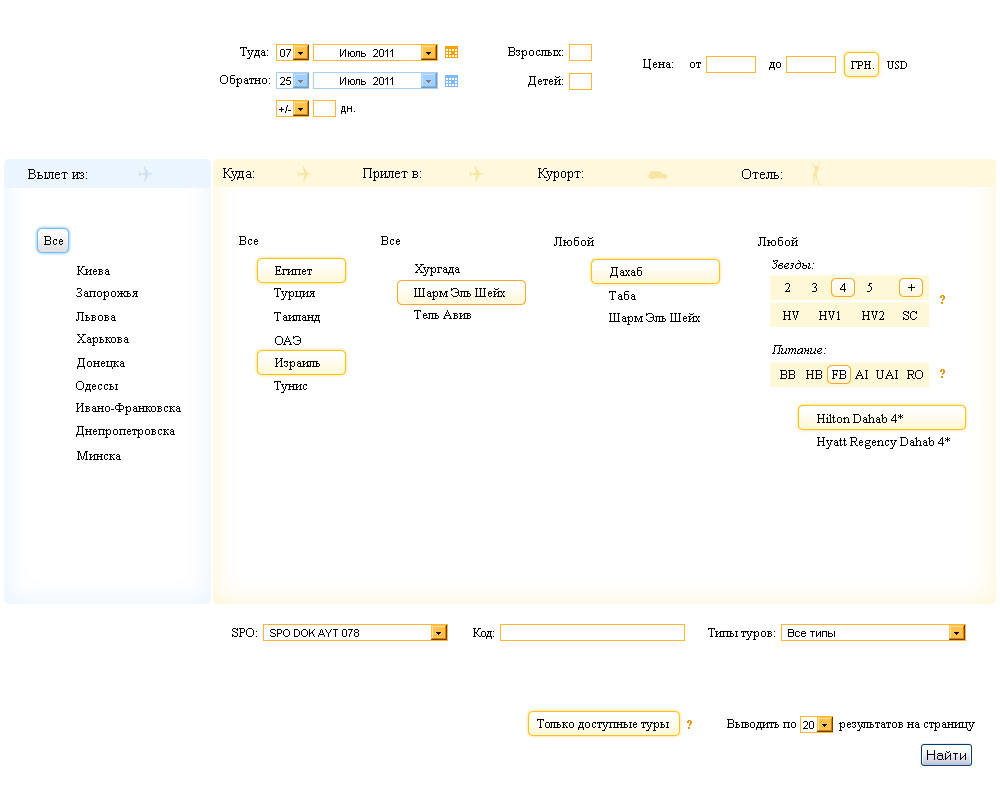Choose Киева as departure city
The width and height of the screenshot is (1000, 800).
(x=93, y=271)
